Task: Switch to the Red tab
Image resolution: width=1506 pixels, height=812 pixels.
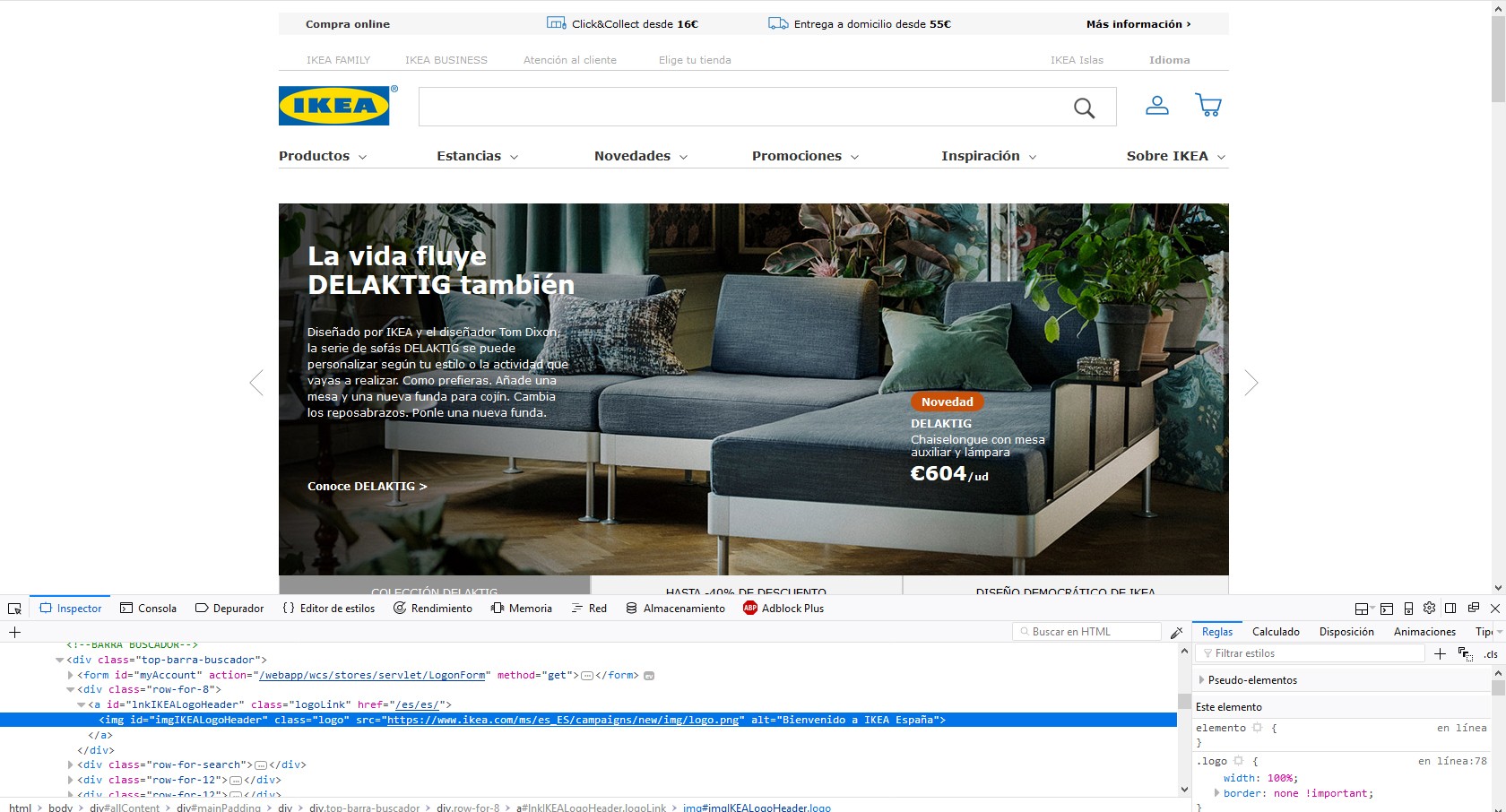Action: (589, 609)
